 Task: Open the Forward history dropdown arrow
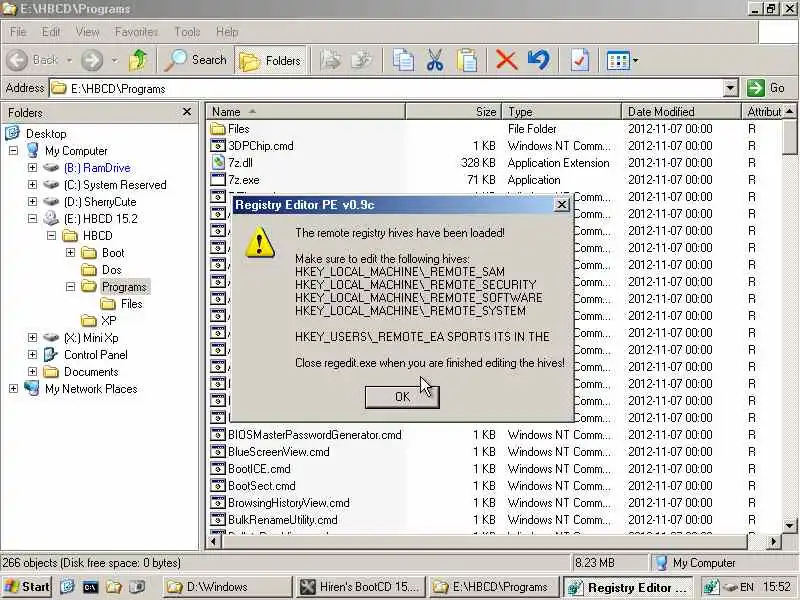pyautogui.click(x=114, y=61)
